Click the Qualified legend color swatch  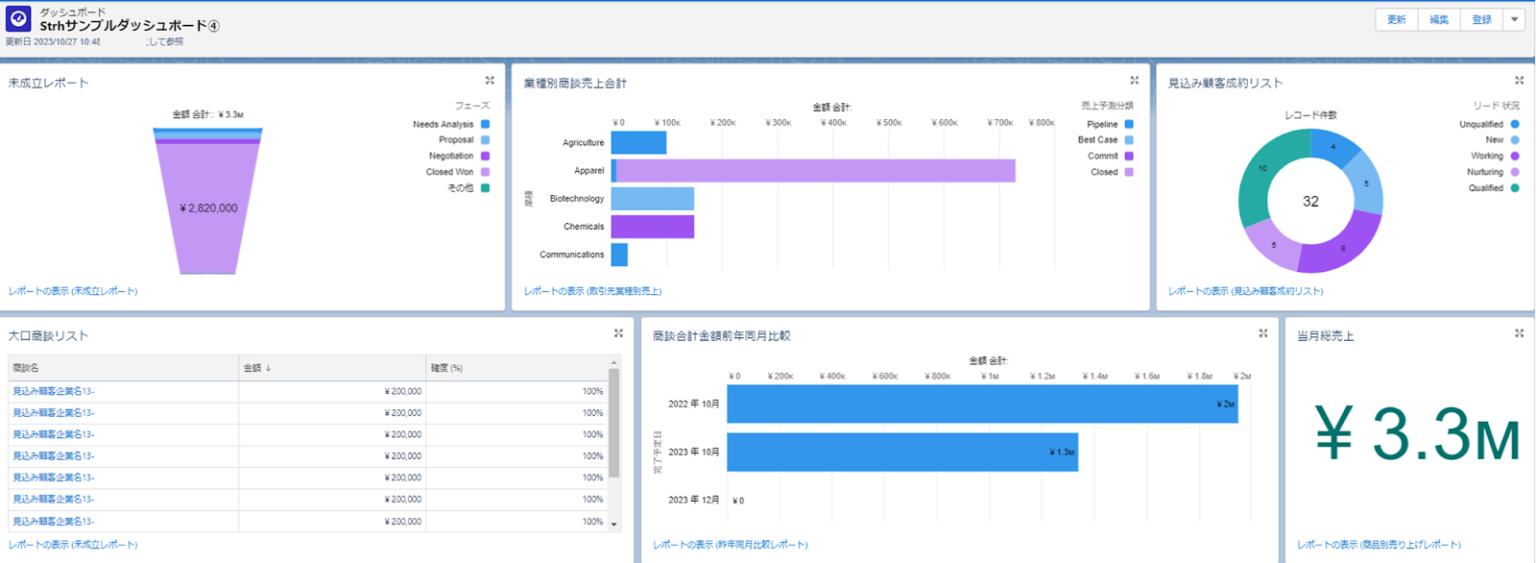coord(1515,188)
